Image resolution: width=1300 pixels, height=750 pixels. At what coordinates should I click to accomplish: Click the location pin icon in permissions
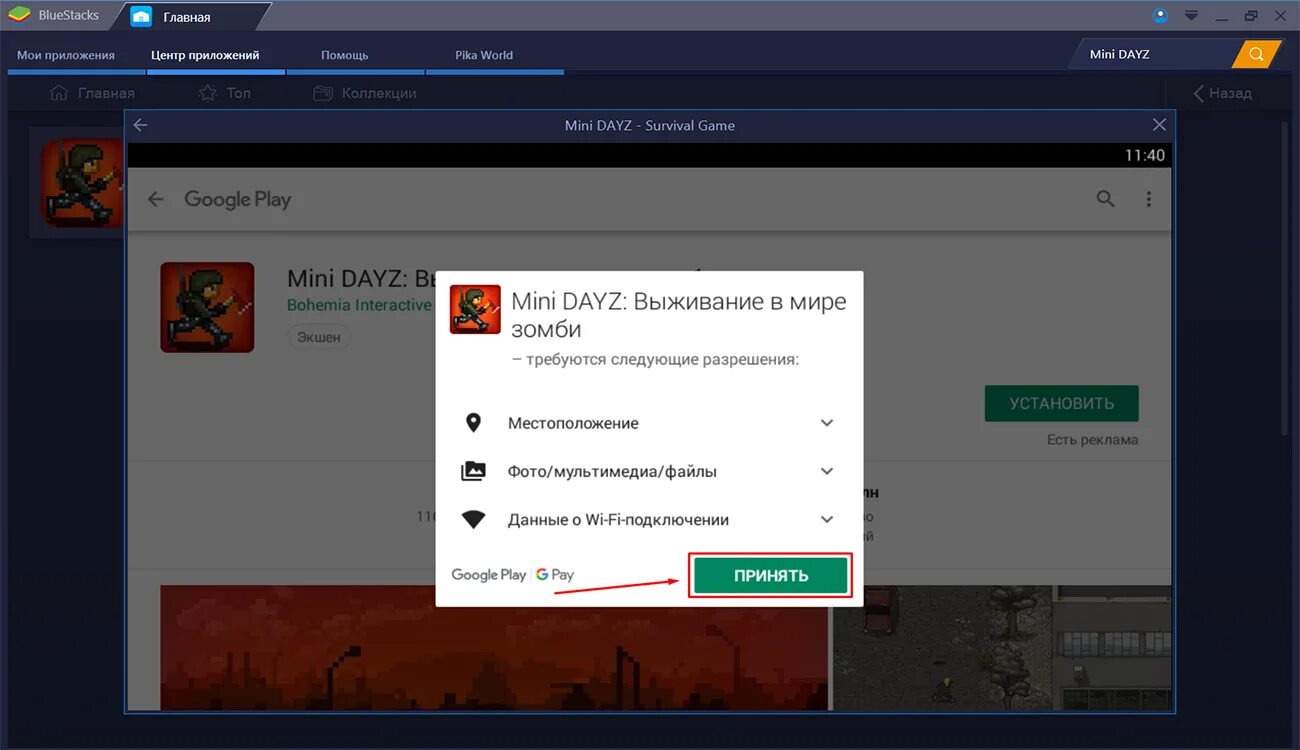(473, 423)
